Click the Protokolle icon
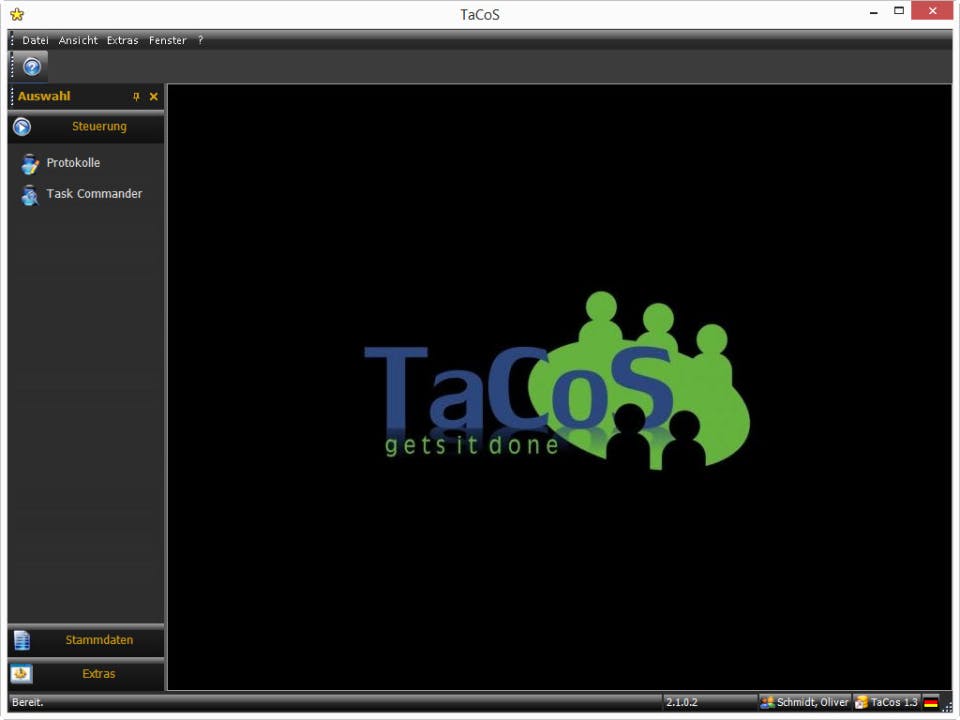This screenshot has width=960, height=720. (x=29, y=163)
